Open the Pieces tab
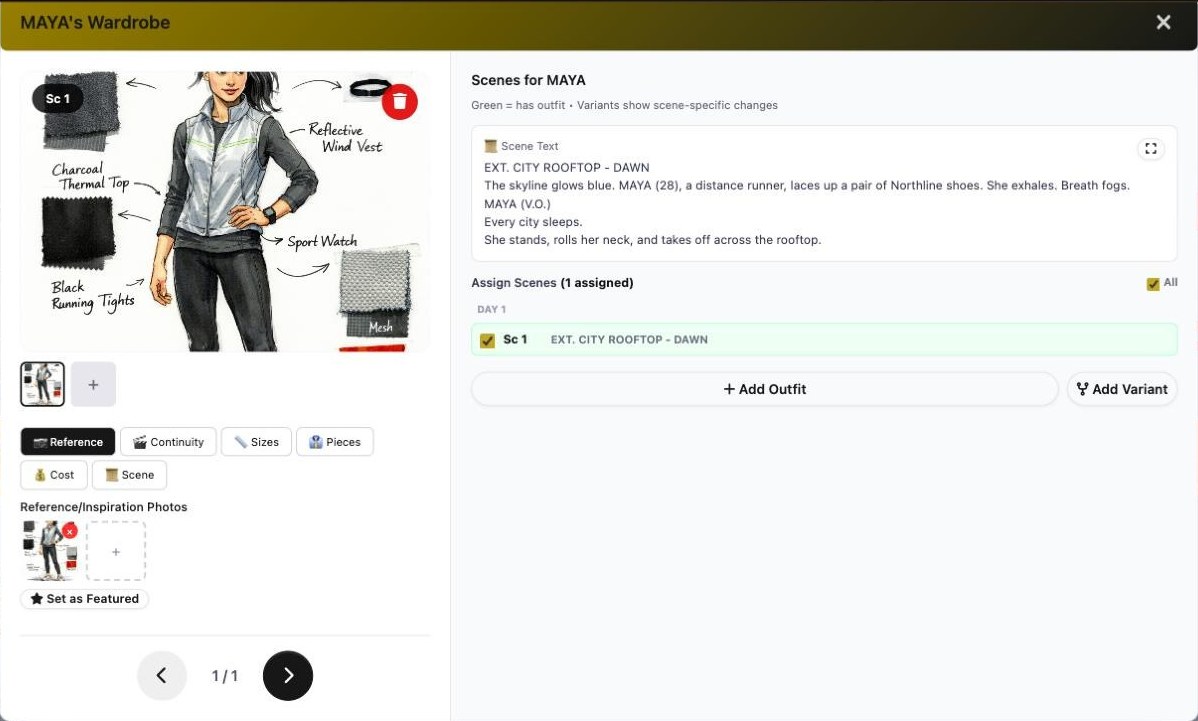Viewport: 1198px width, 721px height. tap(335, 441)
